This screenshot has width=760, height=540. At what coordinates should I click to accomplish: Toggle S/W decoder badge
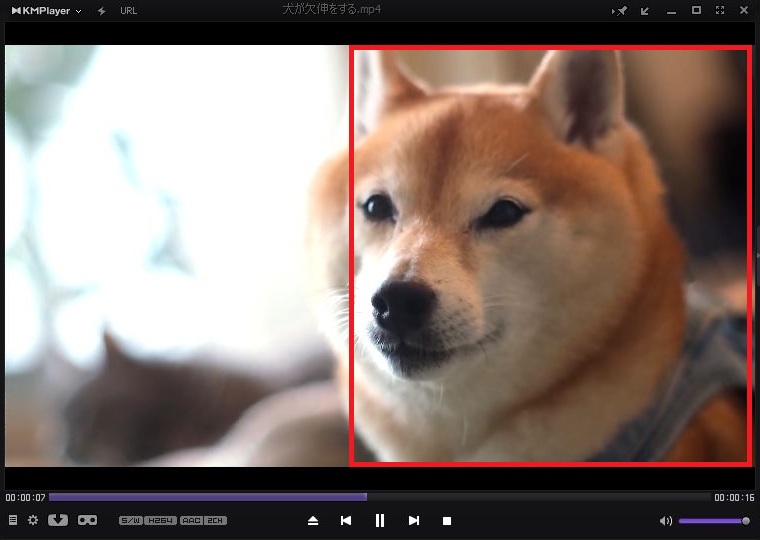click(131, 521)
